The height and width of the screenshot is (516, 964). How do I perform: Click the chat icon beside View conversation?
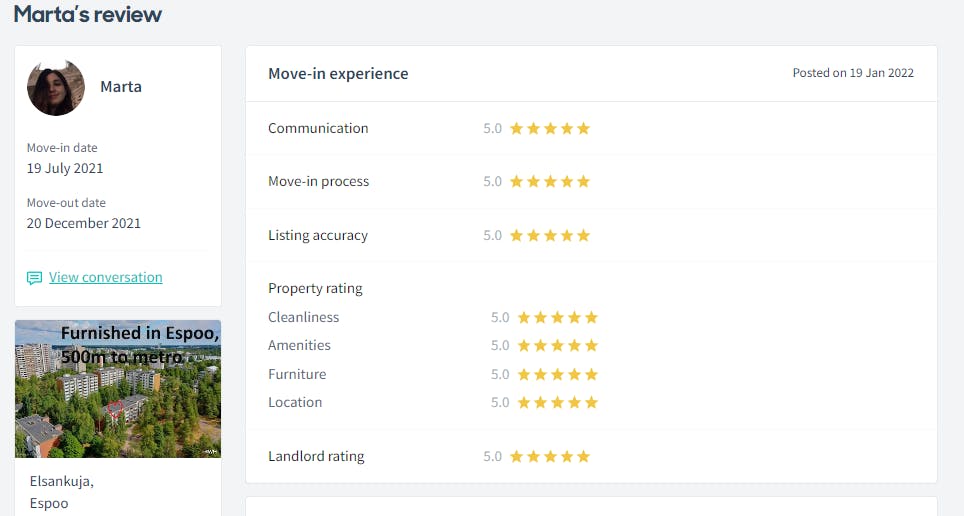pyautogui.click(x=35, y=278)
